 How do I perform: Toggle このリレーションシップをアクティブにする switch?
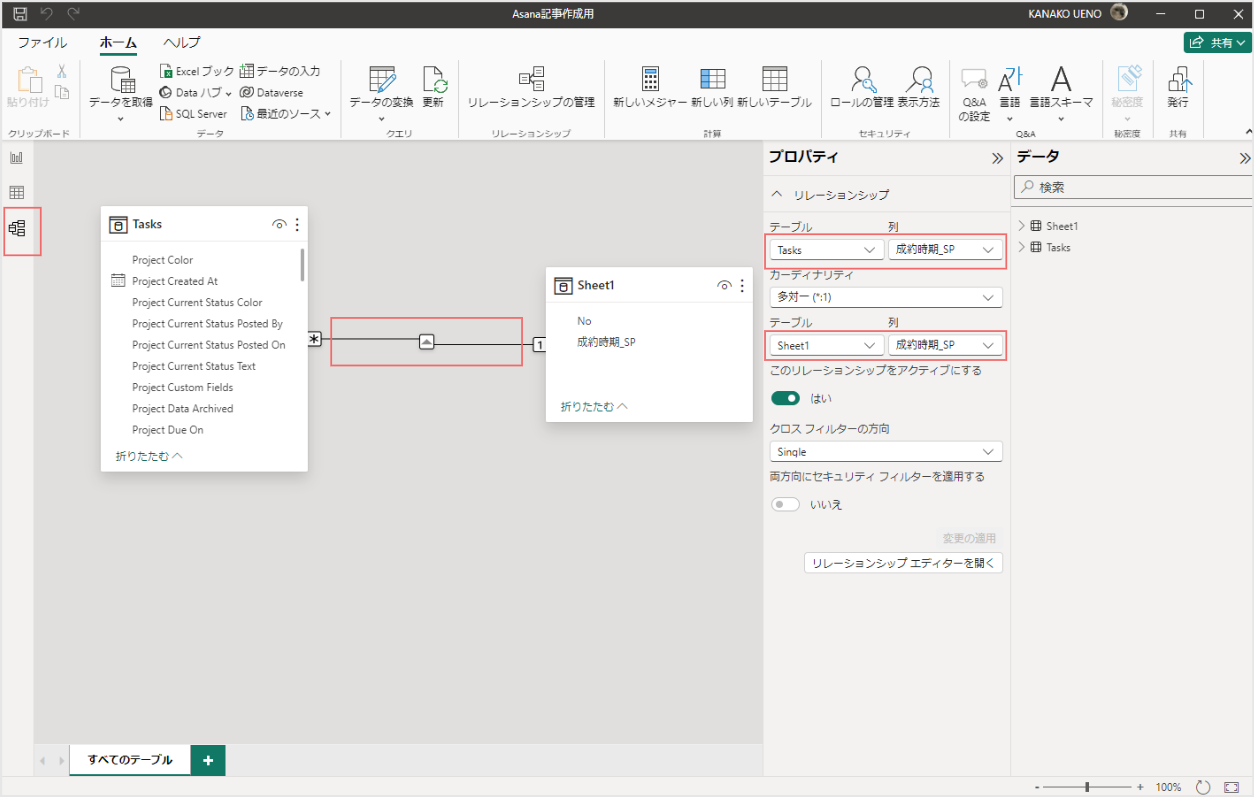[x=786, y=398]
